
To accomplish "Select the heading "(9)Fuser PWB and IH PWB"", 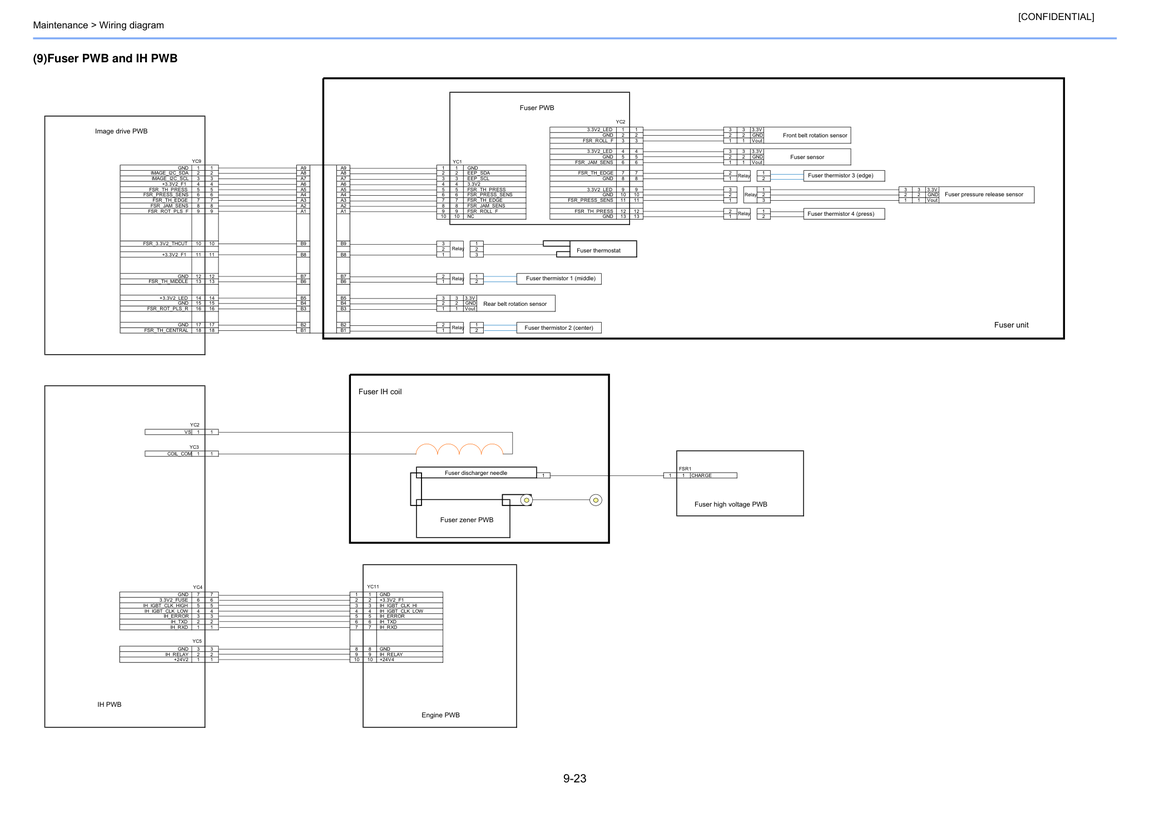I will (x=105, y=59).
